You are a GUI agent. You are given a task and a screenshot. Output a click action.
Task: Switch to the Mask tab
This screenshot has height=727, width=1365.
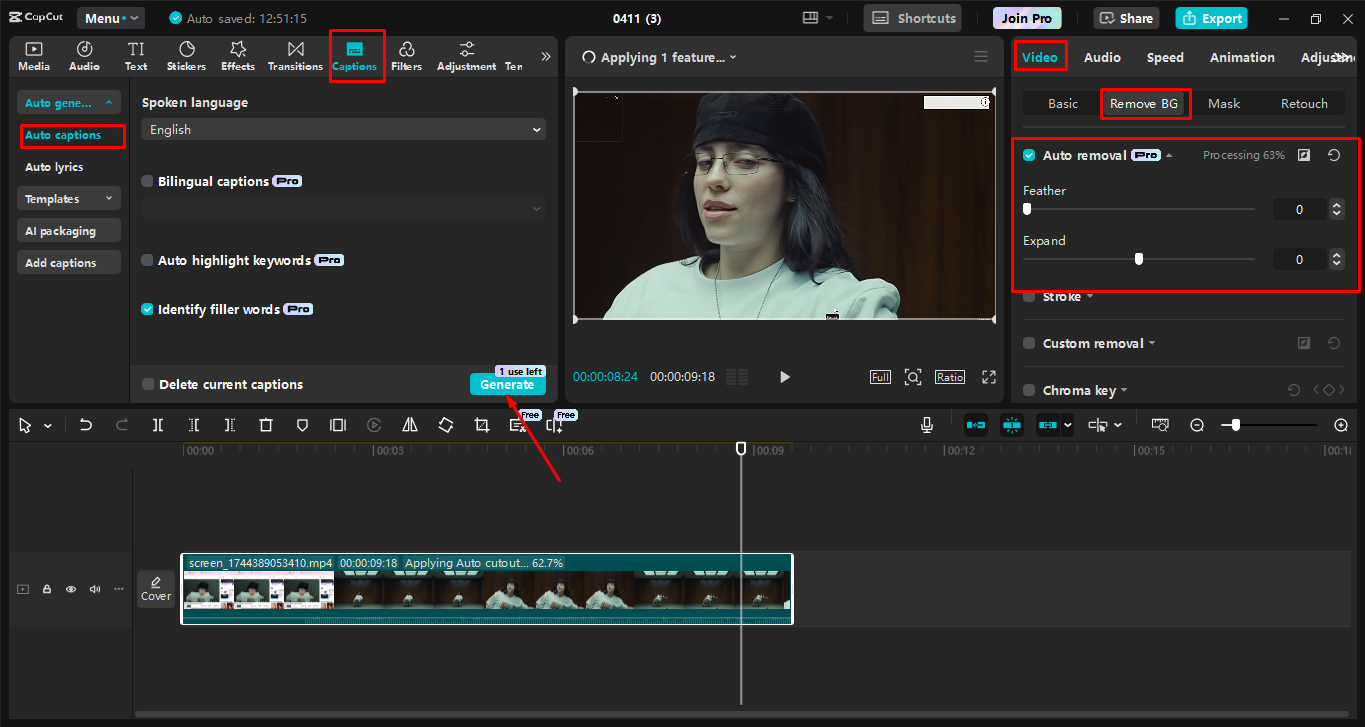(x=1223, y=104)
